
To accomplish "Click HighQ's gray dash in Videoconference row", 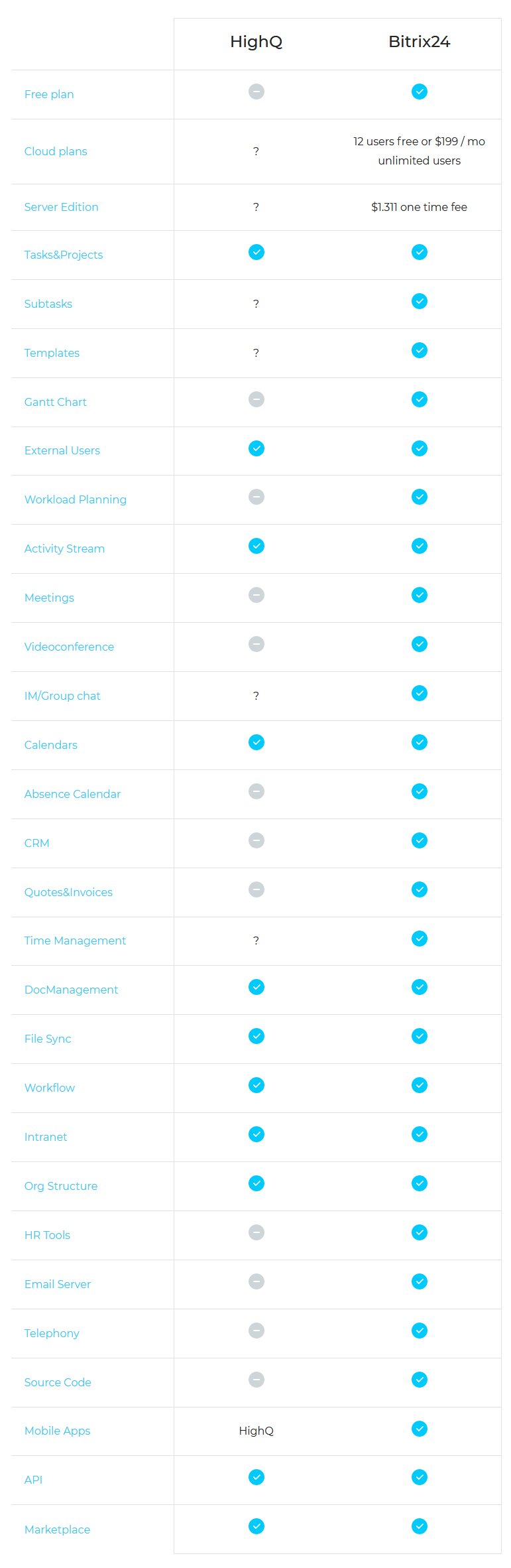I will (256, 644).
